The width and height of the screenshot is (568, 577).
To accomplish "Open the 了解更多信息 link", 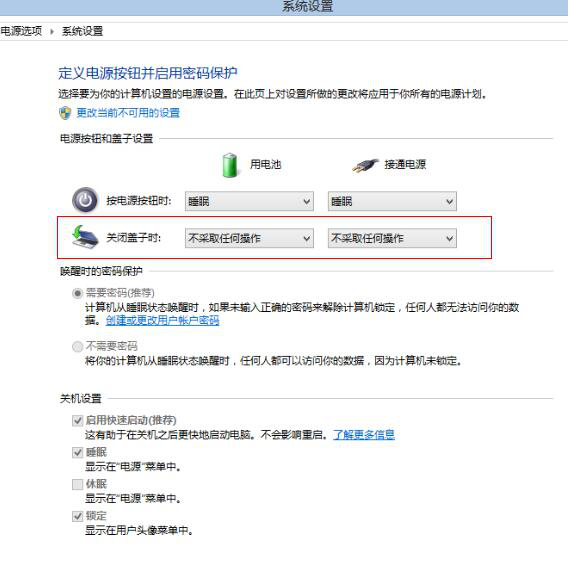I will click(x=364, y=435).
